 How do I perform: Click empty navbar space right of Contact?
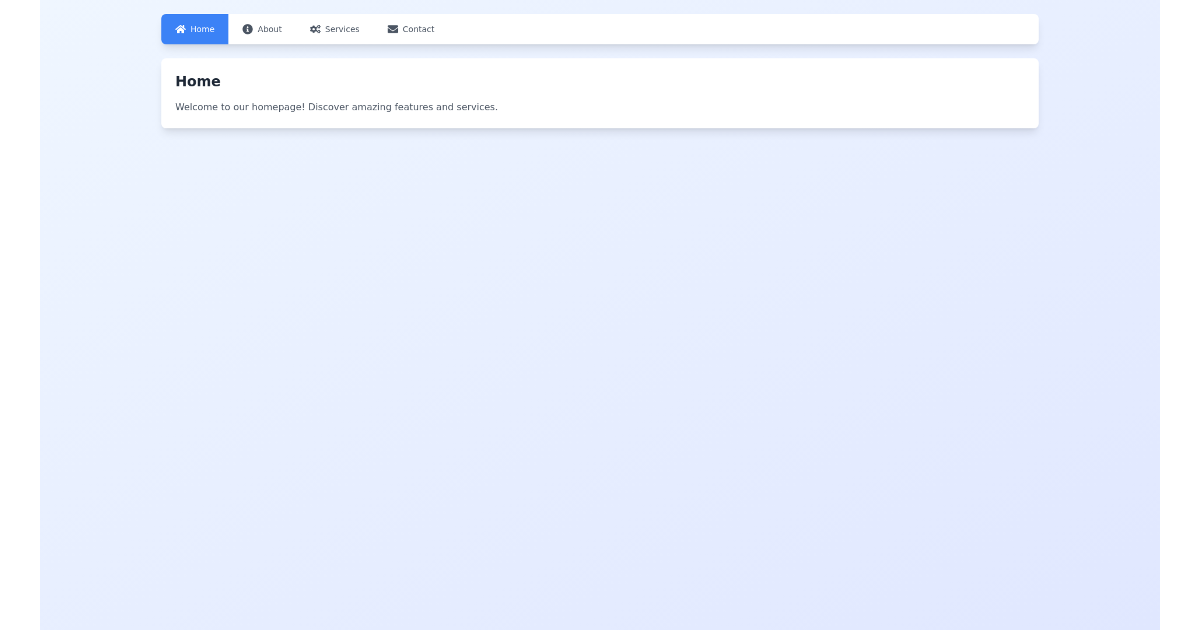(740, 29)
